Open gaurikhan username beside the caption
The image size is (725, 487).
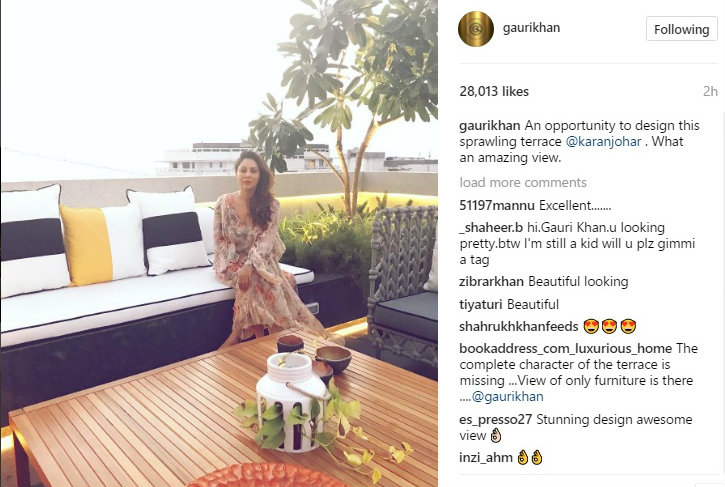pyautogui.click(x=490, y=126)
